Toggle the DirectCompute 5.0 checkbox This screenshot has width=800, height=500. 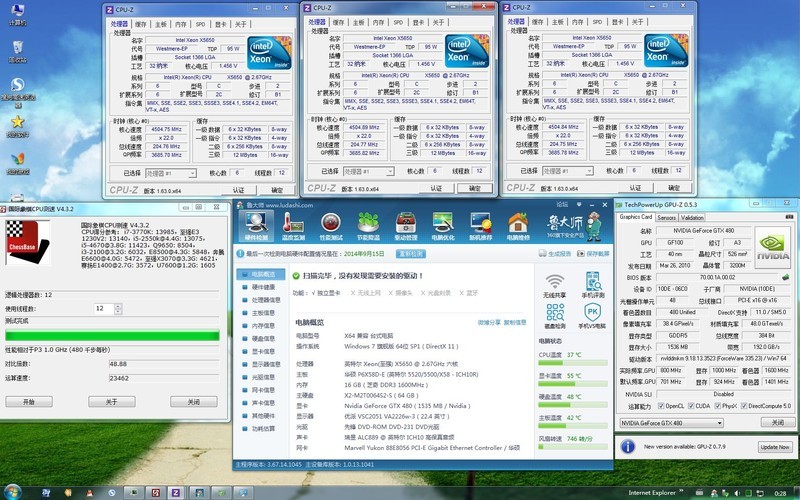(744, 406)
